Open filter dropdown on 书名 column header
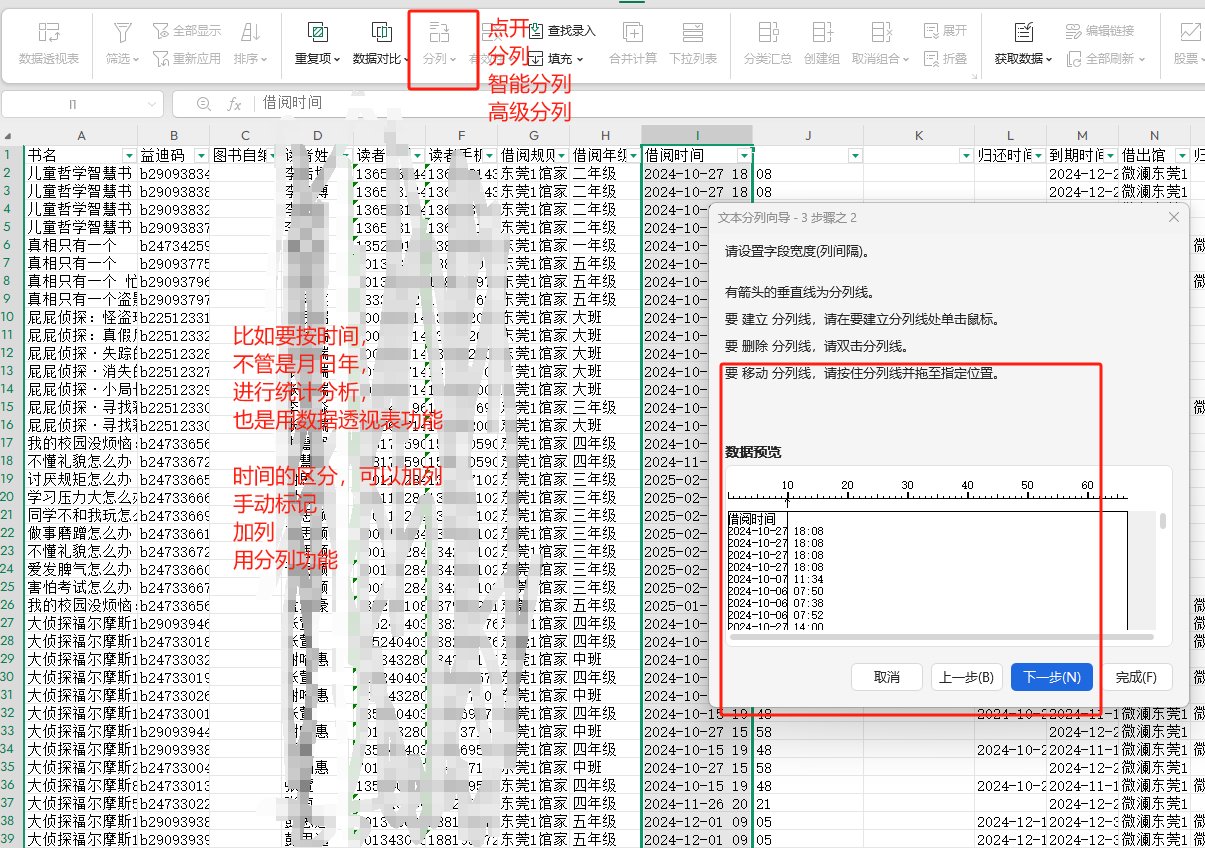The height and width of the screenshot is (848, 1205). click(x=129, y=156)
